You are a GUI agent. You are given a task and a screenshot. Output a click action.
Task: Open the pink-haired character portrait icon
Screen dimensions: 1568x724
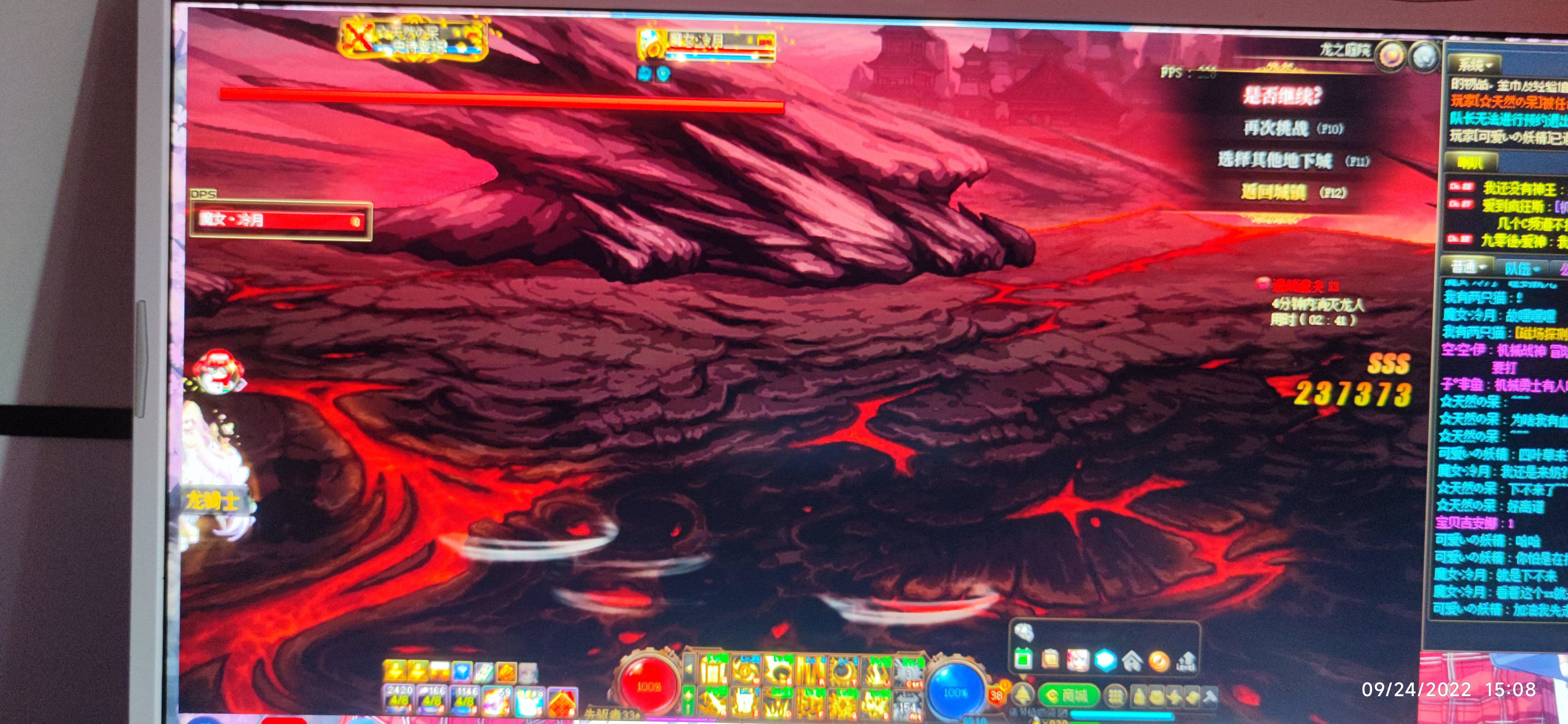point(1077,660)
